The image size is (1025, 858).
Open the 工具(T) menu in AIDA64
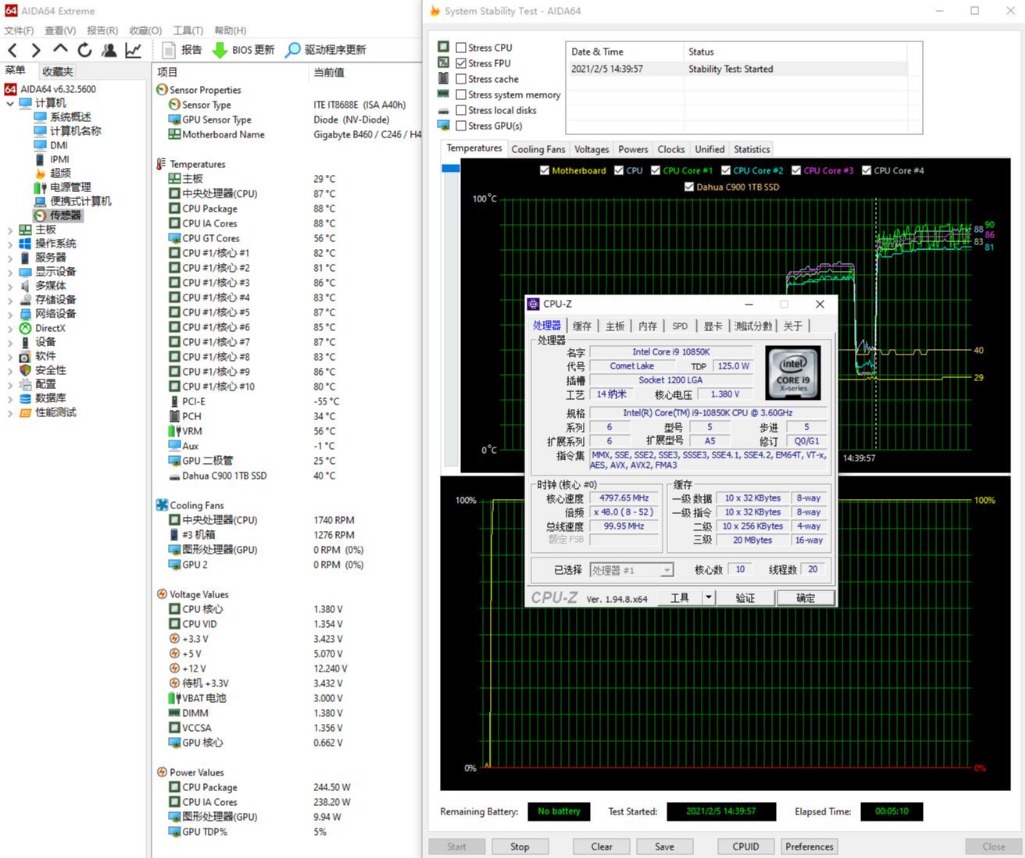tap(187, 31)
